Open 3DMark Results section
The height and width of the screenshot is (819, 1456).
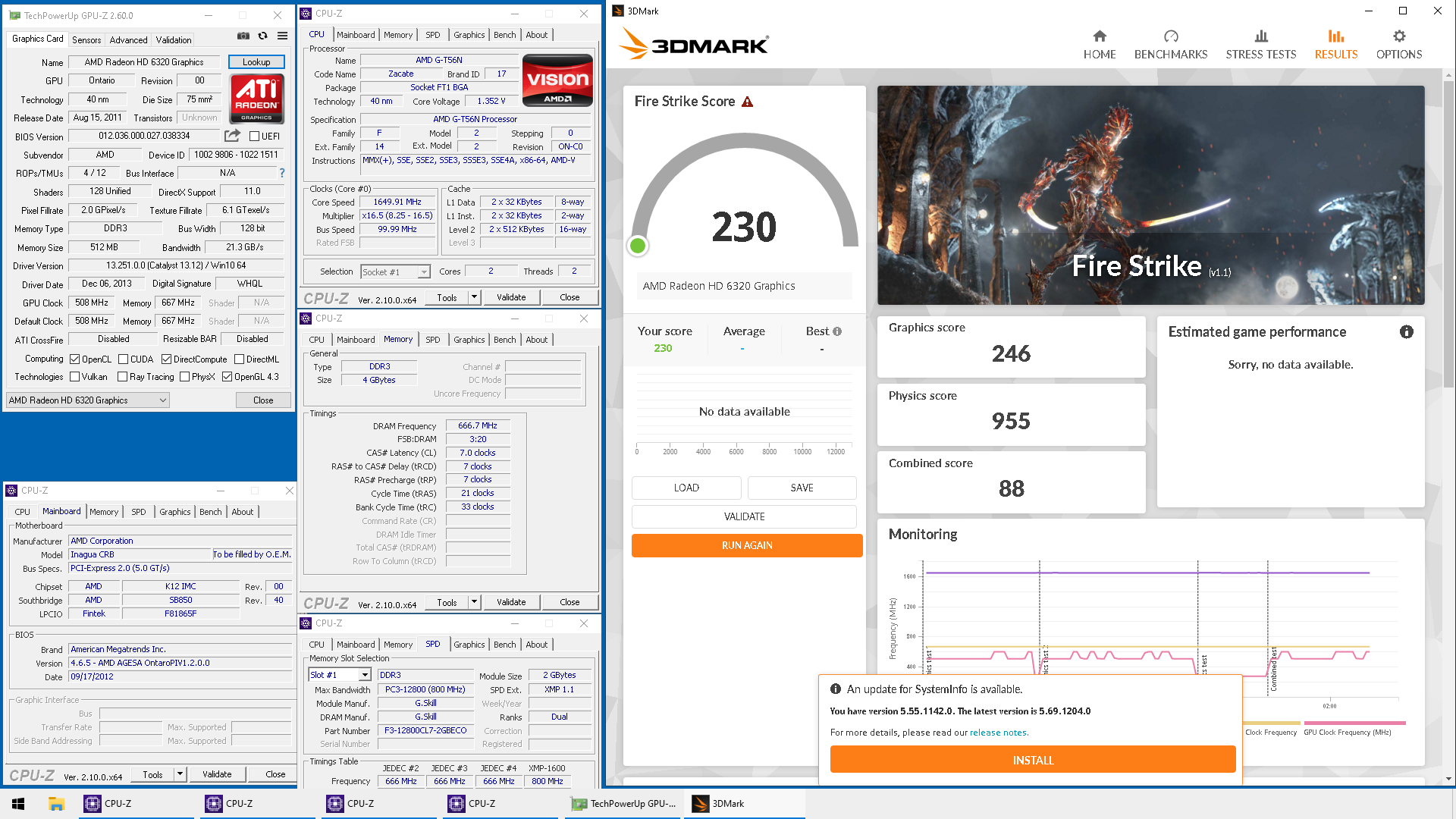tap(1335, 45)
